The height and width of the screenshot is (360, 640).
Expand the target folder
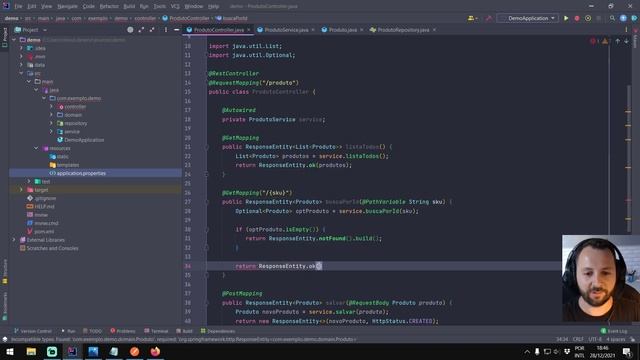(x=21, y=190)
